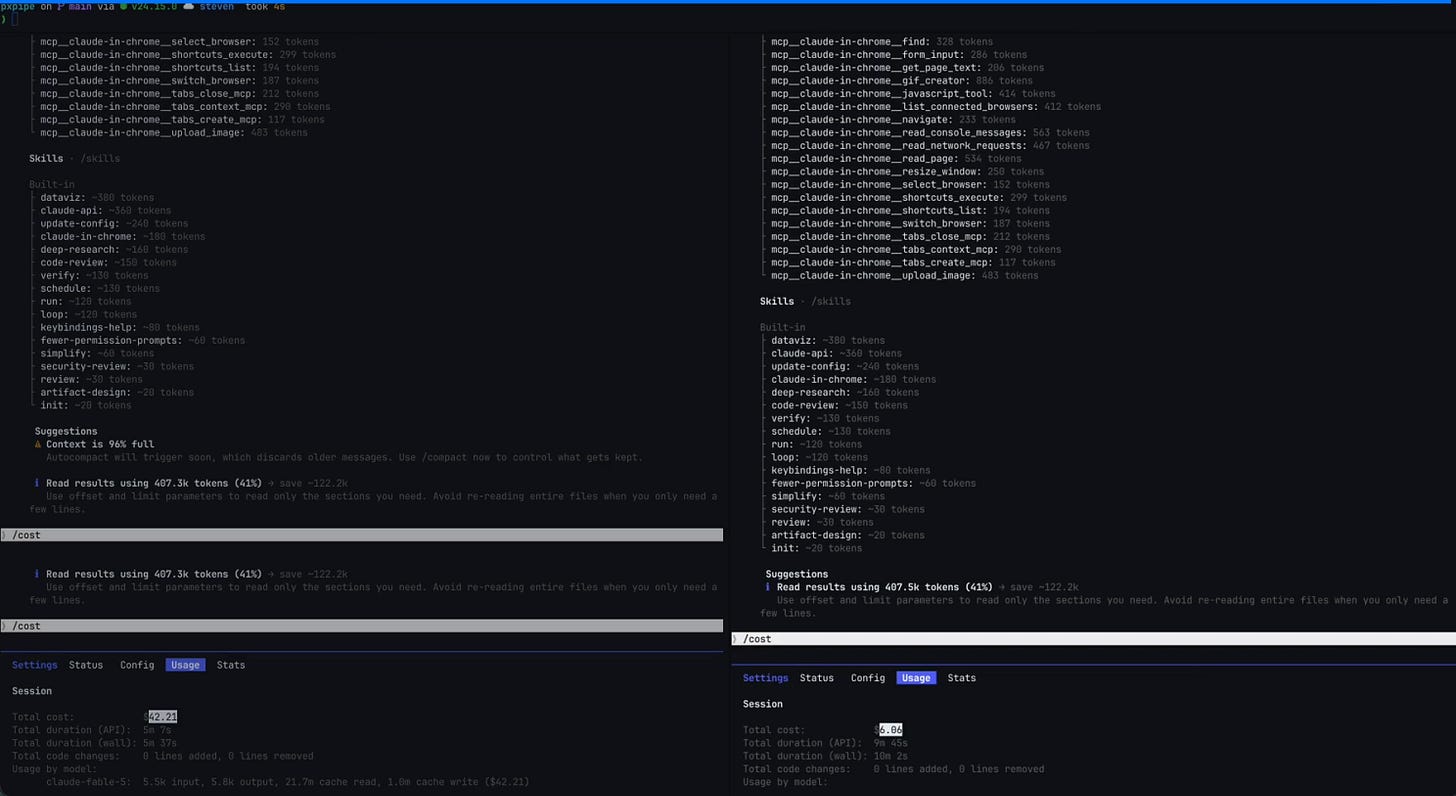Click 'keybindings-help: ~80 tokens' in the right pane

point(850,471)
